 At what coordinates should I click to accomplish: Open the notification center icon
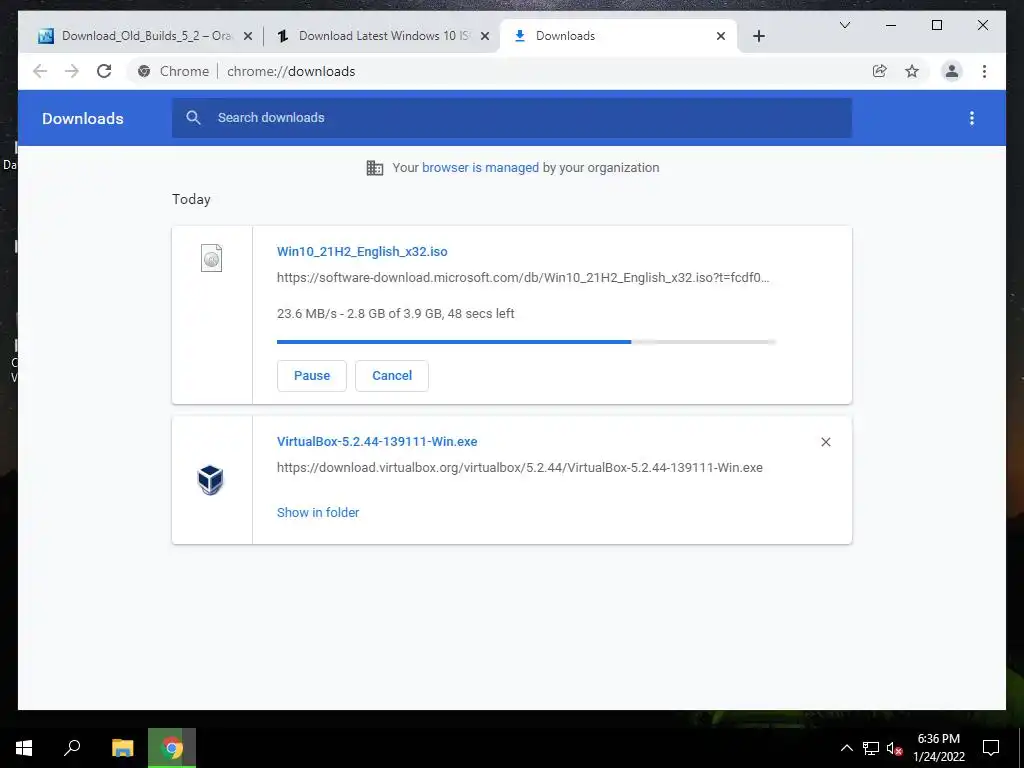pos(991,748)
